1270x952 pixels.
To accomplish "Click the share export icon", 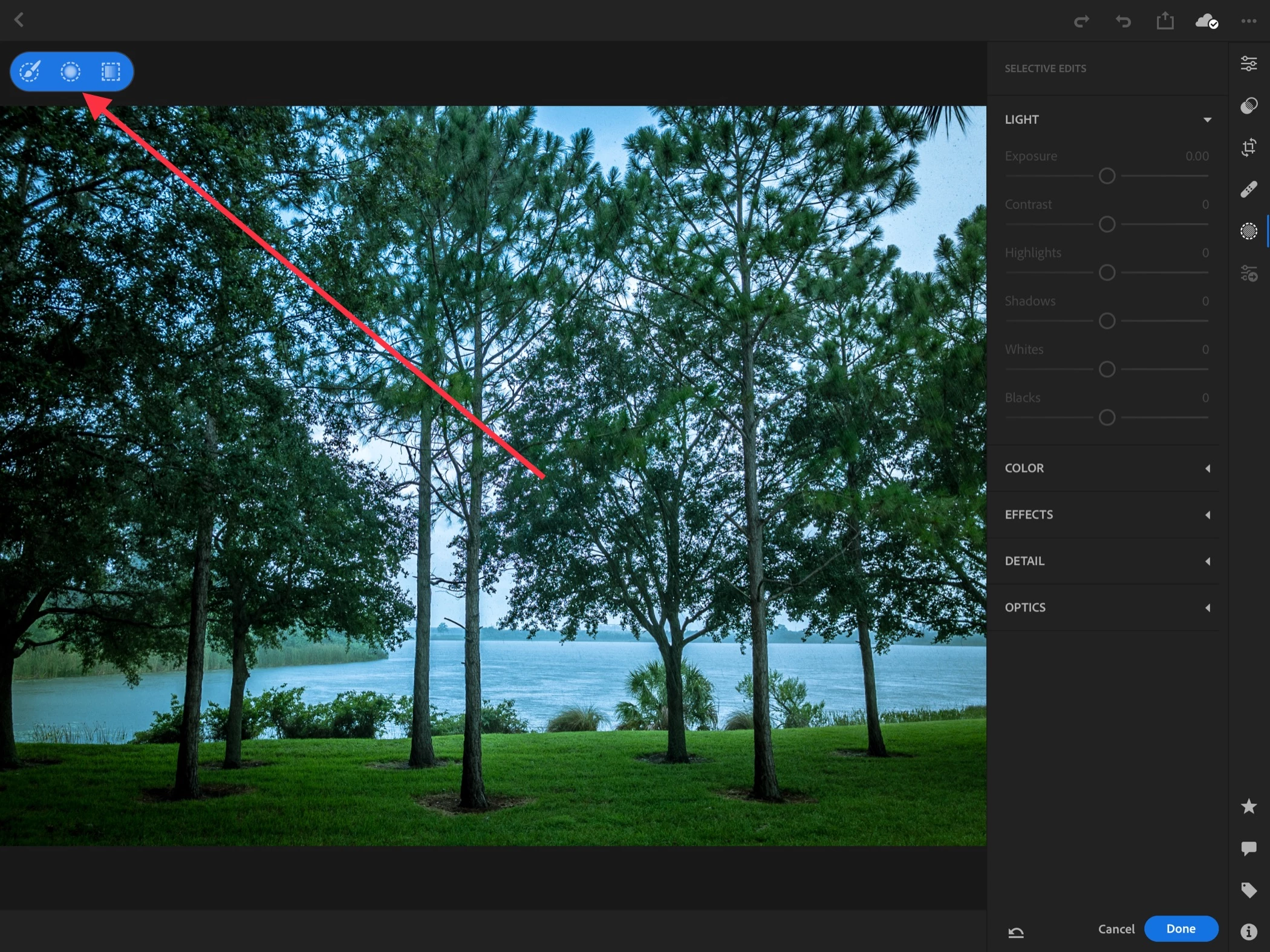I will click(x=1165, y=21).
